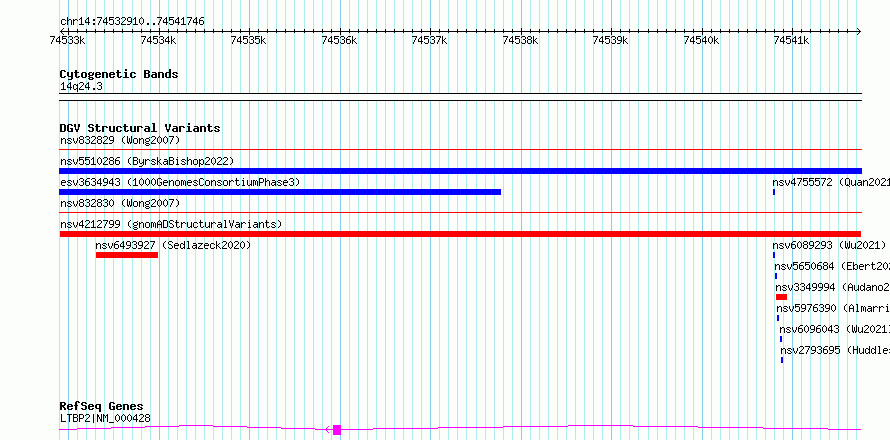The width and height of the screenshot is (890, 440).
Task: Click the nsv2793695 Huddleston variant label
Action: [x=835, y=350]
